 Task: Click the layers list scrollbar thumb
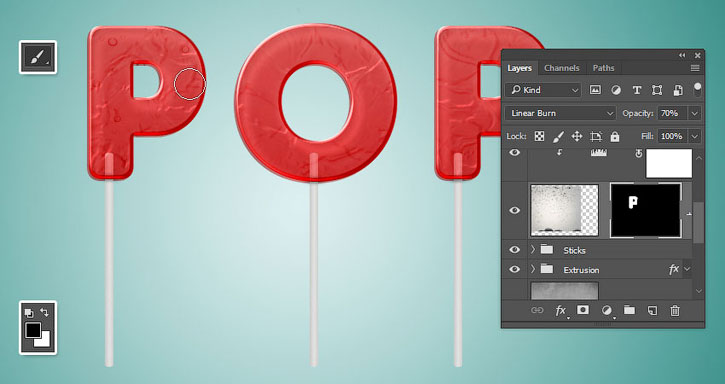tap(699, 222)
